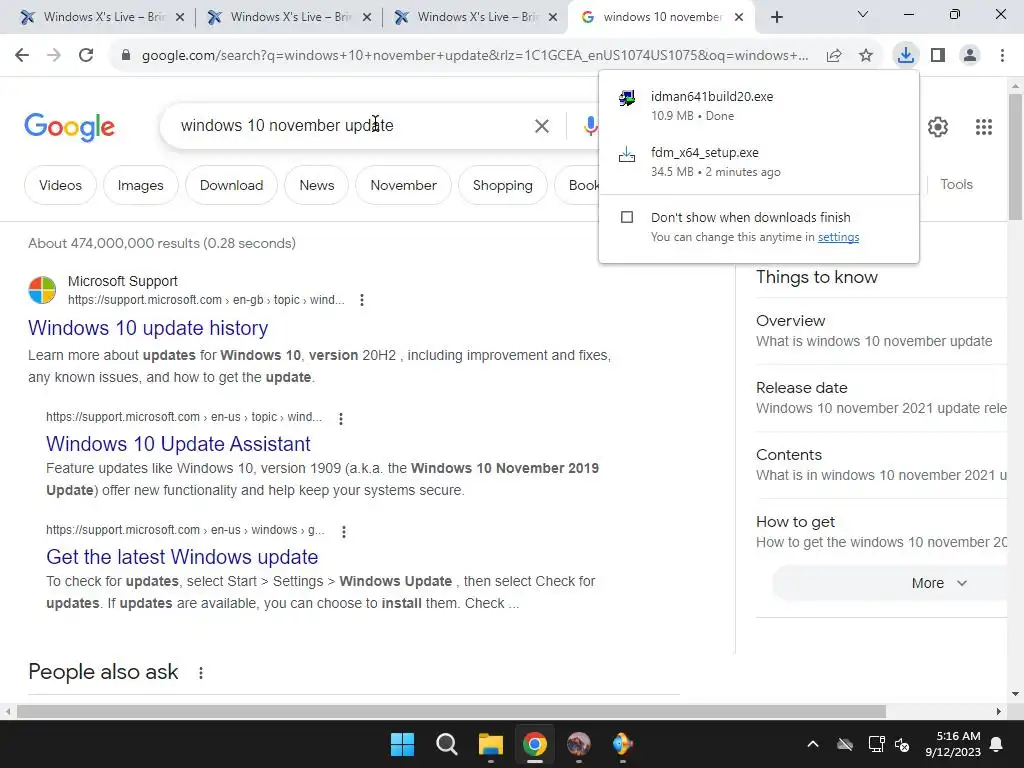Viewport: 1024px width, 768px height.
Task: Open Windows 10 update history result
Action: (x=148, y=328)
